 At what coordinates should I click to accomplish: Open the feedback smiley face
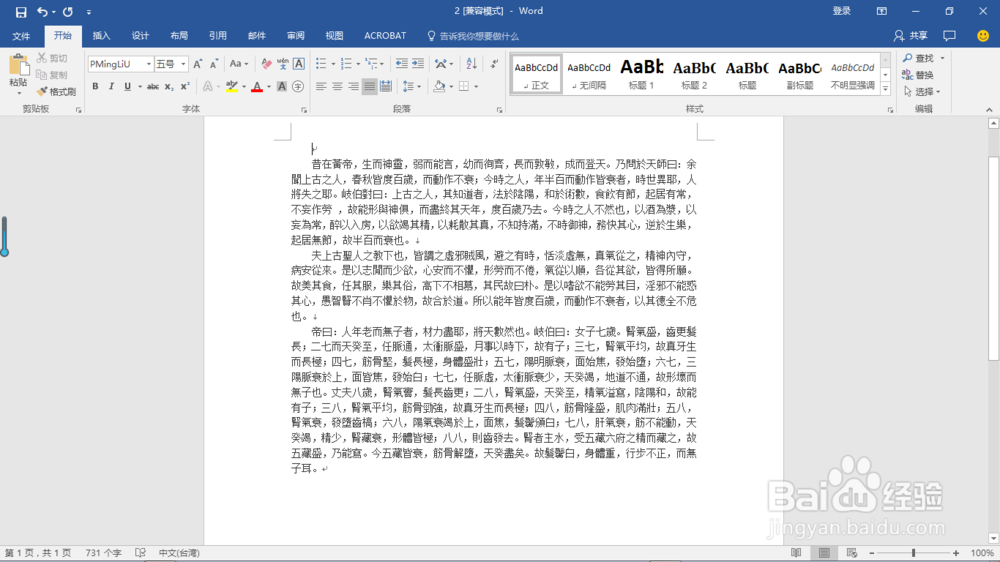pos(983,36)
